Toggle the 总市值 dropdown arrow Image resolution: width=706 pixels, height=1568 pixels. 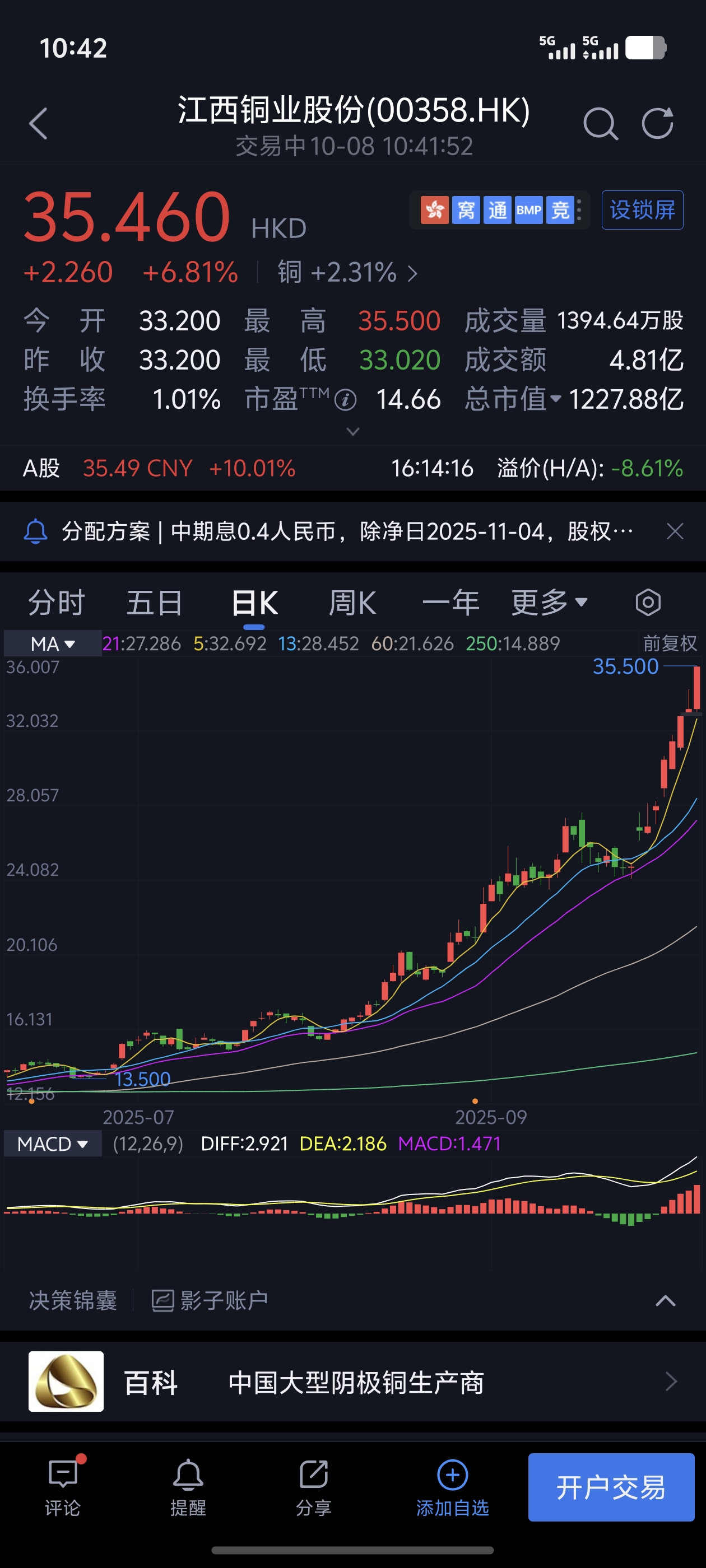point(555,399)
